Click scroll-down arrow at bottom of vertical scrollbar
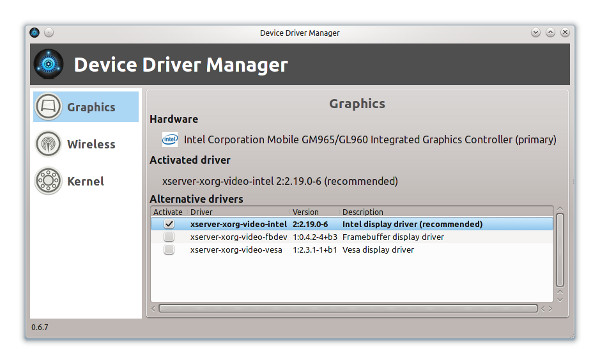Image resolution: width=600 pixels, height=364 pixels. pyautogui.click(x=560, y=299)
